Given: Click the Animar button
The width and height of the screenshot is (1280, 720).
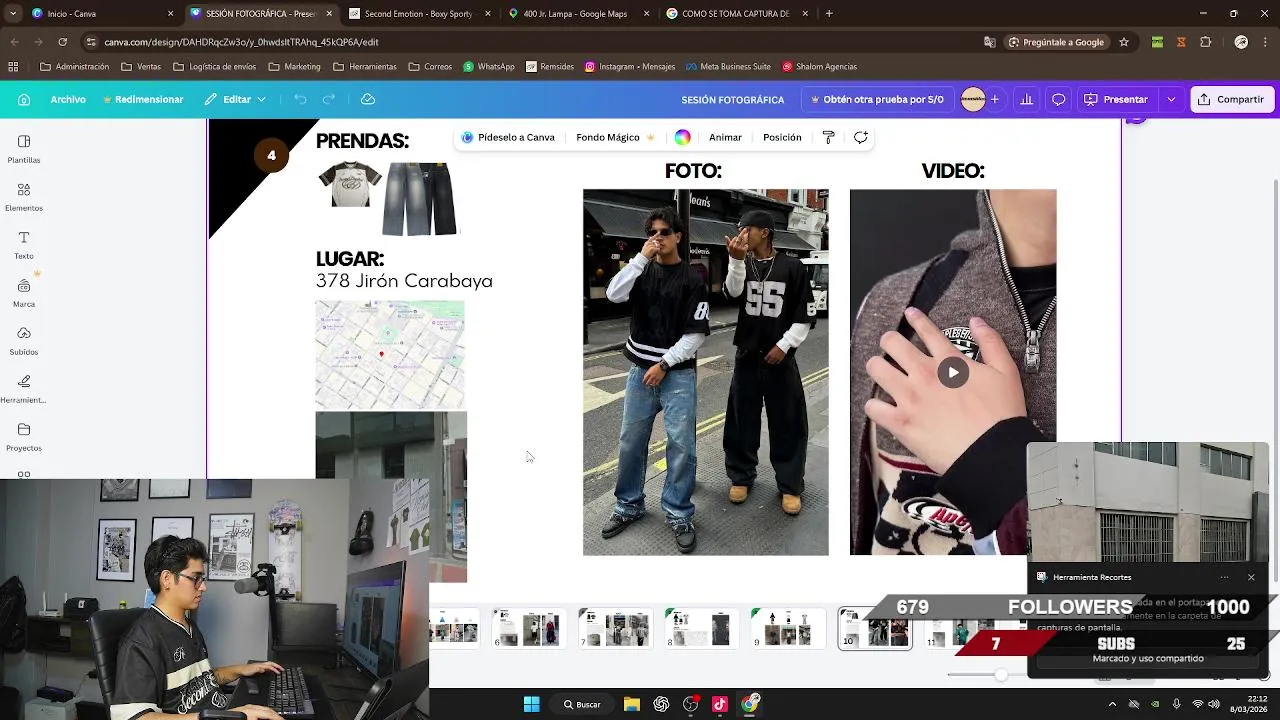Looking at the screenshot, I should click(x=725, y=137).
